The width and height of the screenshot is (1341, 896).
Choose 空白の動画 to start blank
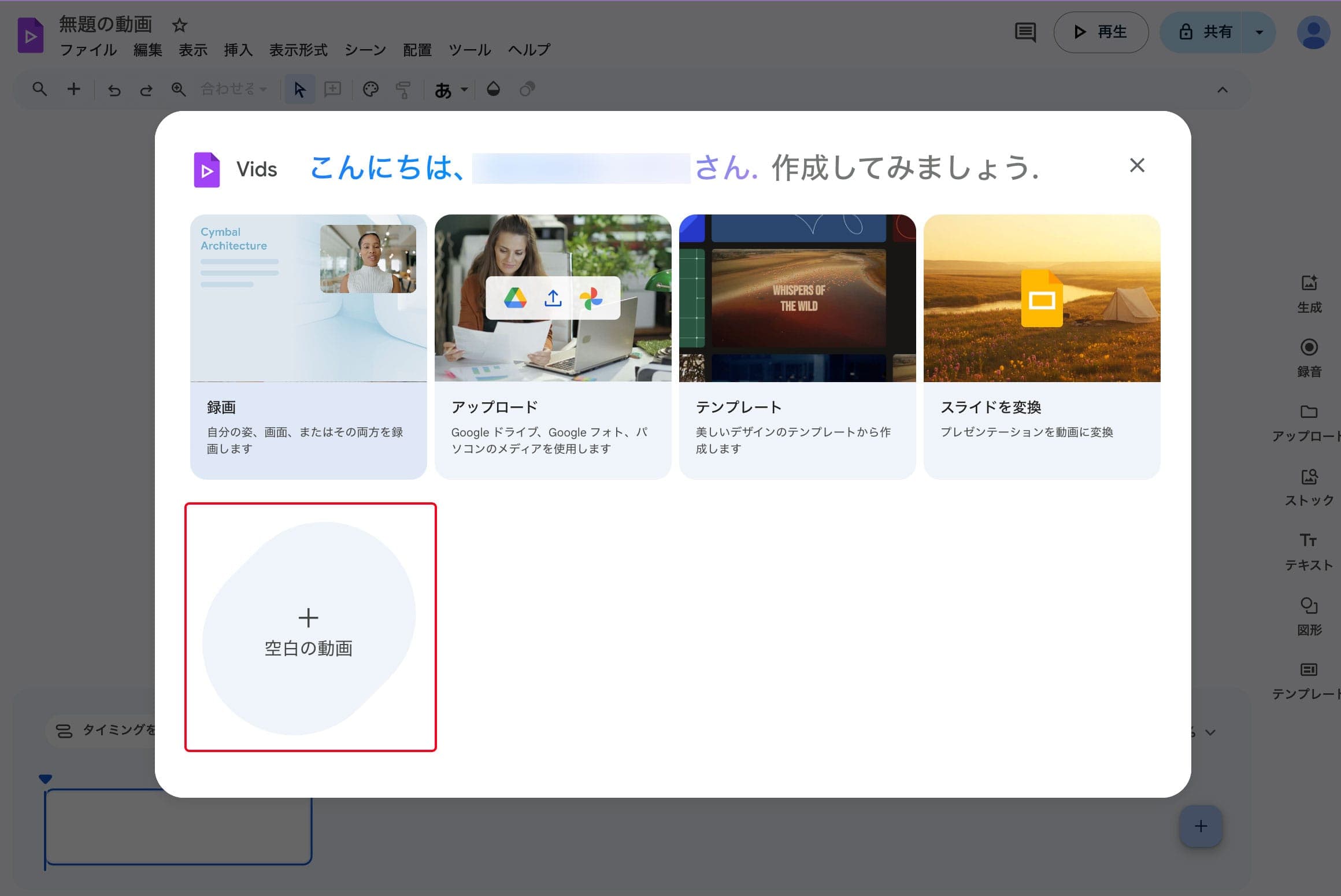tap(309, 630)
